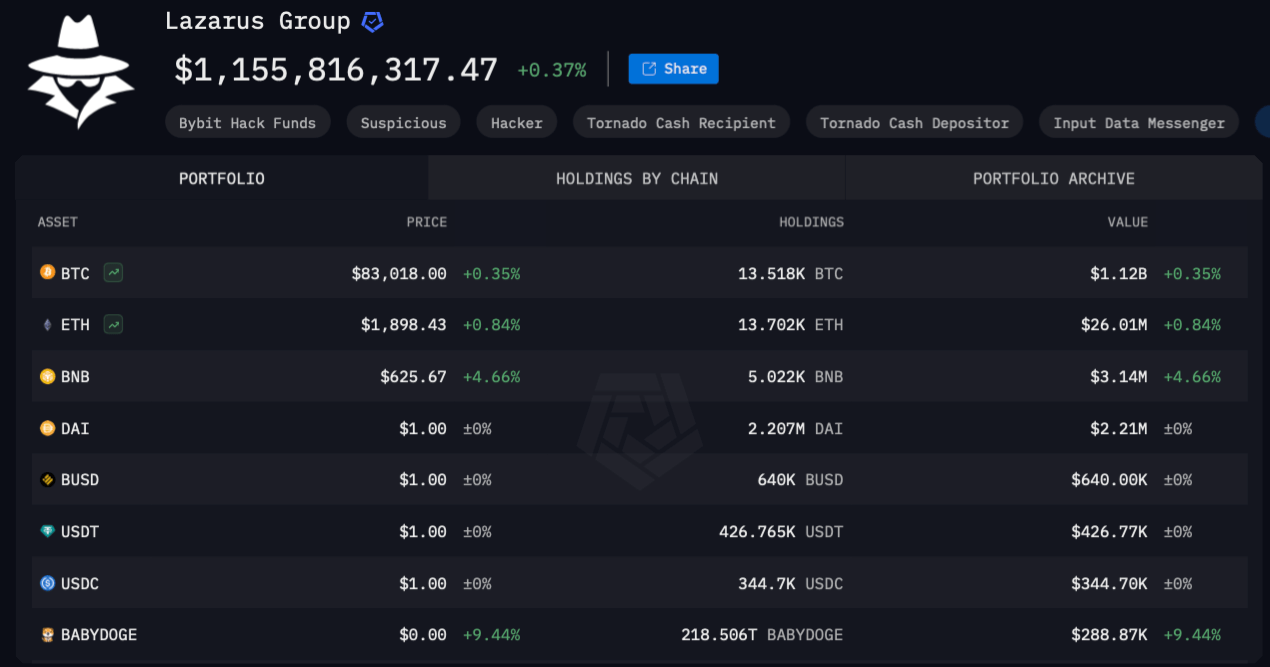Select the BTC value $1.12B
Viewport: 1270px width, 667px height.
click(x=1119, y=273)
